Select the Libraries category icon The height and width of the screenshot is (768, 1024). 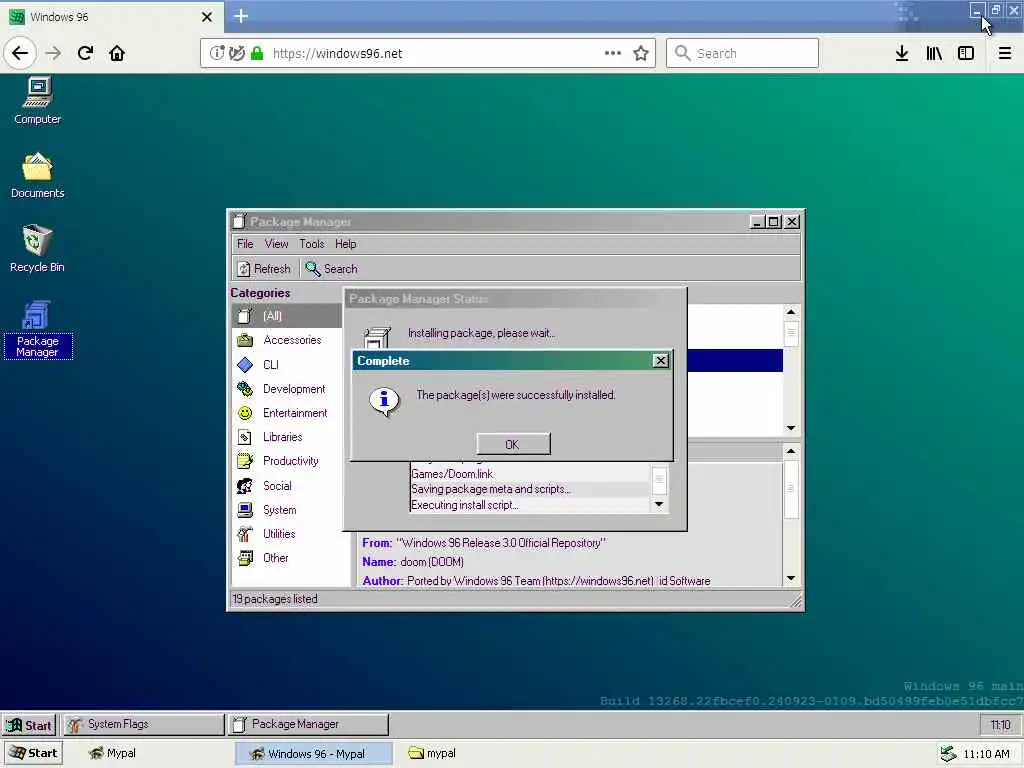coord(245,437)
